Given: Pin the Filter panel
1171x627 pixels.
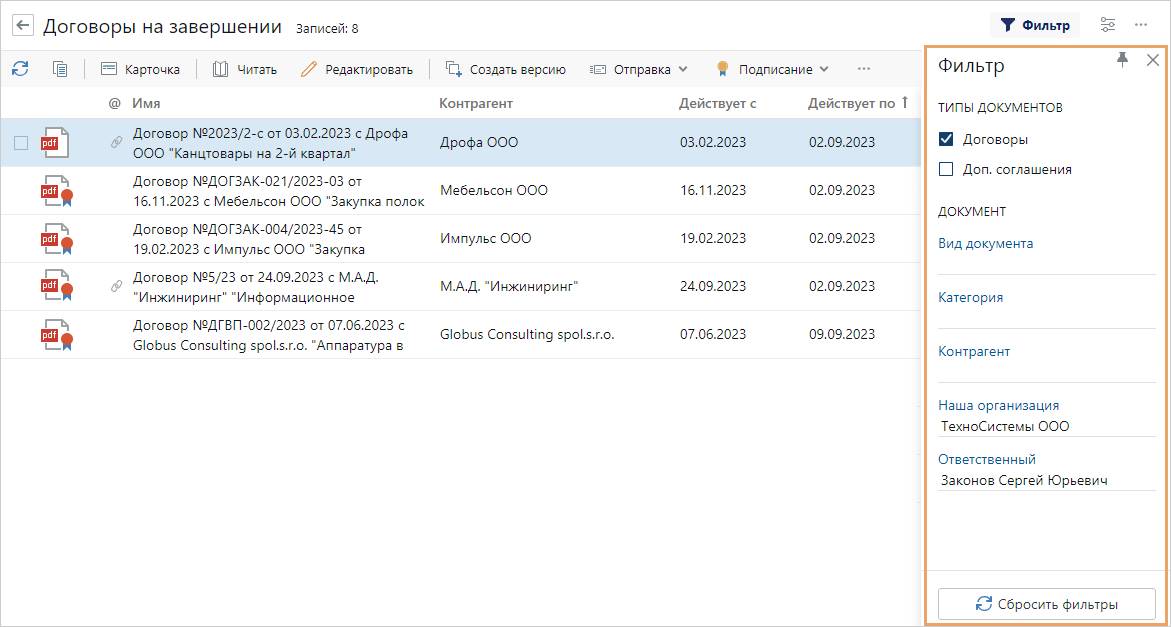Looking at the screenshot, I should (1122, 60).
